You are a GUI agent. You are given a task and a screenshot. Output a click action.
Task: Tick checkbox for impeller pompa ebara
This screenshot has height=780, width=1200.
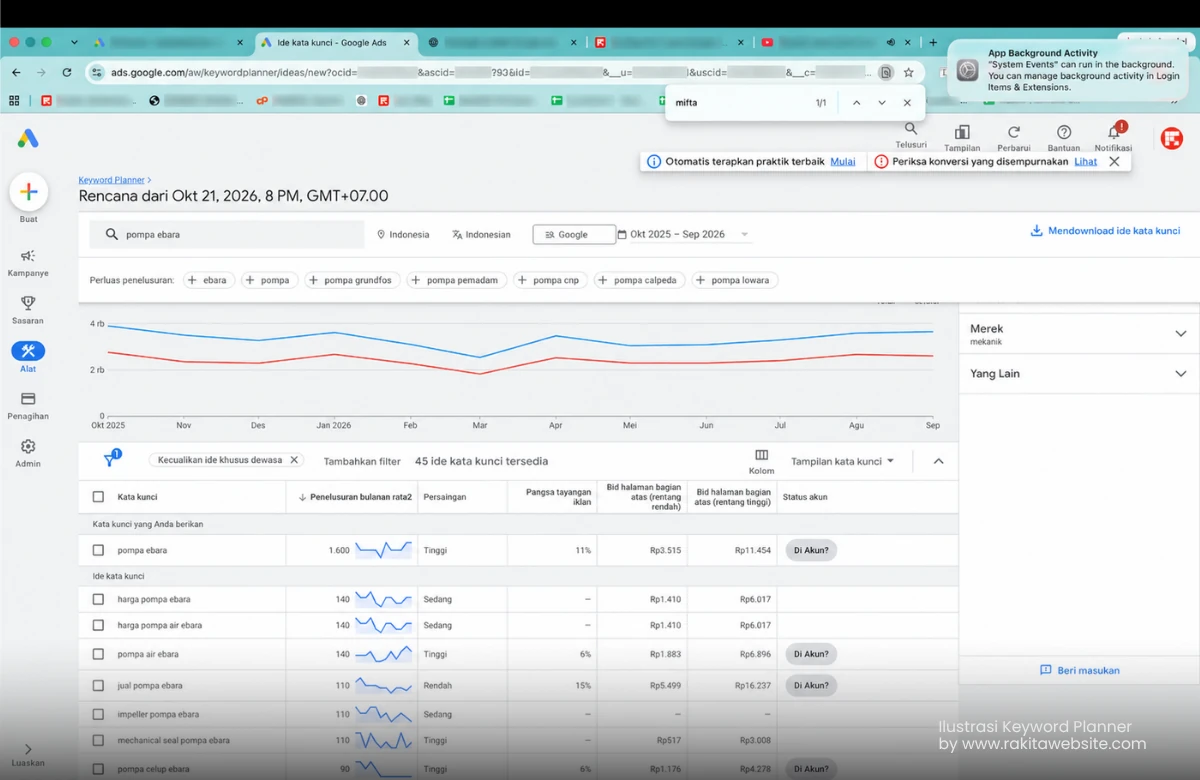[98, 714]
